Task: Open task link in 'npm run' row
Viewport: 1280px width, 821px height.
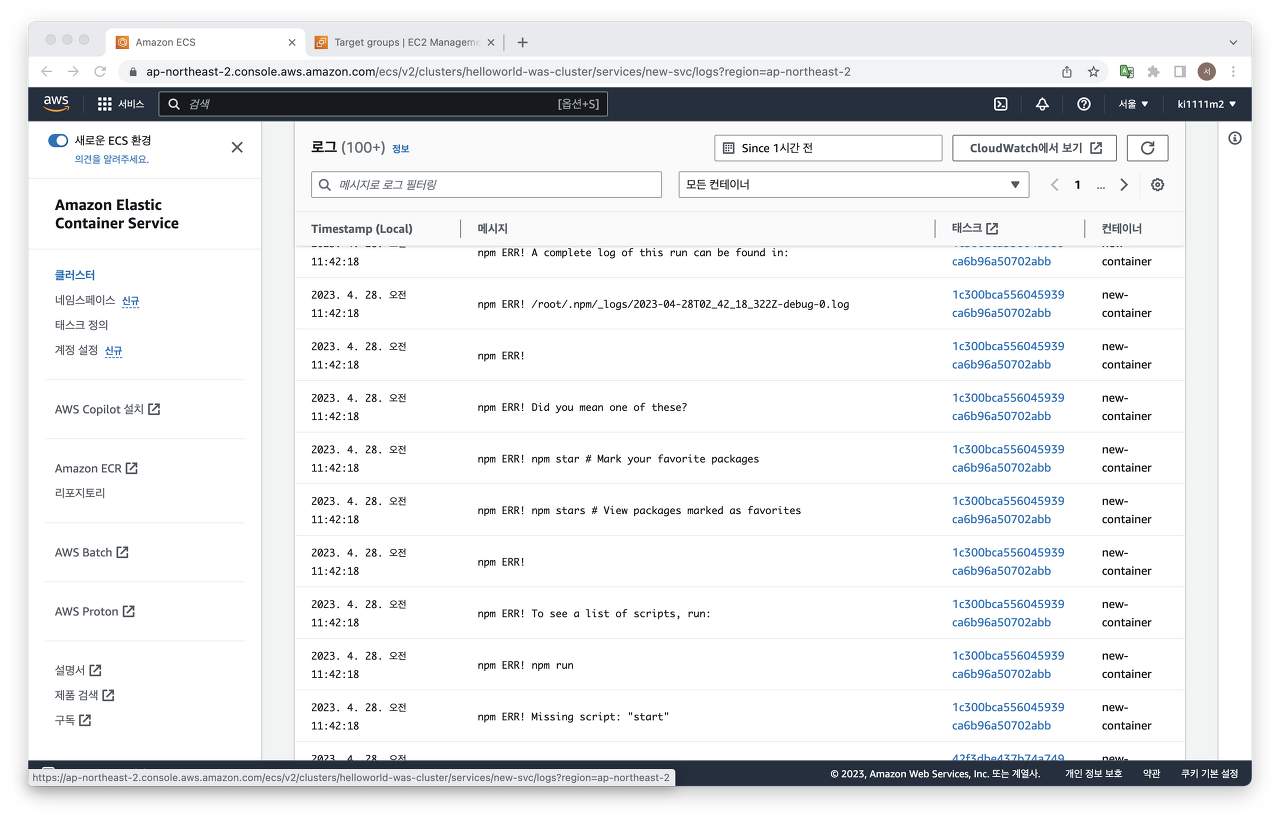Action: coord(1008,665)
